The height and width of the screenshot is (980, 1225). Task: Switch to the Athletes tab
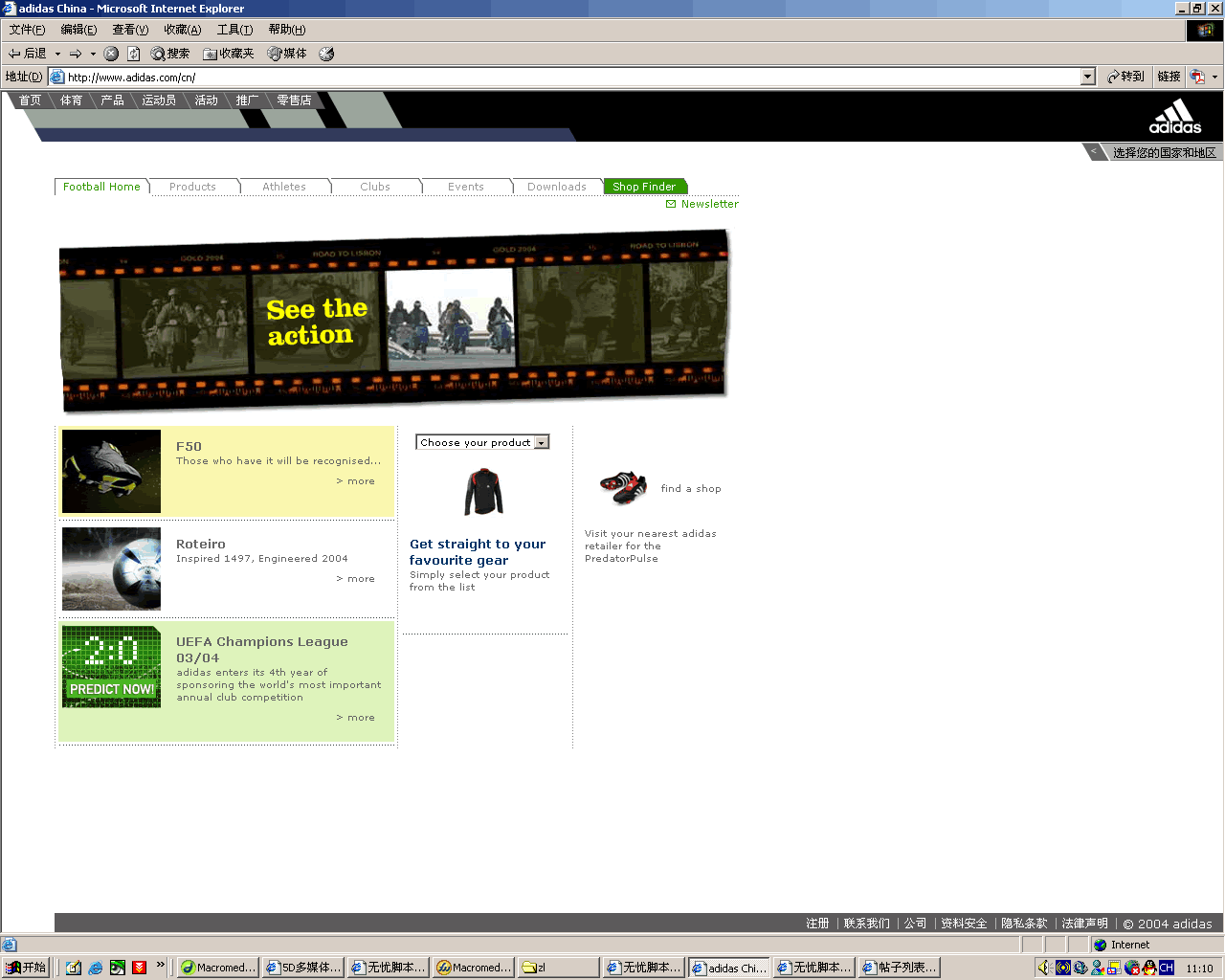pyautogui.click(x=284, y=187)
